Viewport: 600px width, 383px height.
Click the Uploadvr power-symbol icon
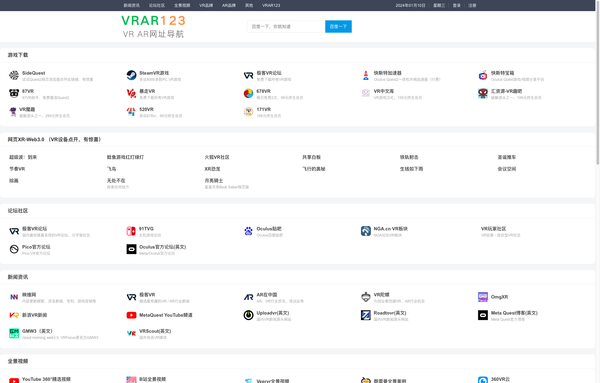(x=248, y=315)
